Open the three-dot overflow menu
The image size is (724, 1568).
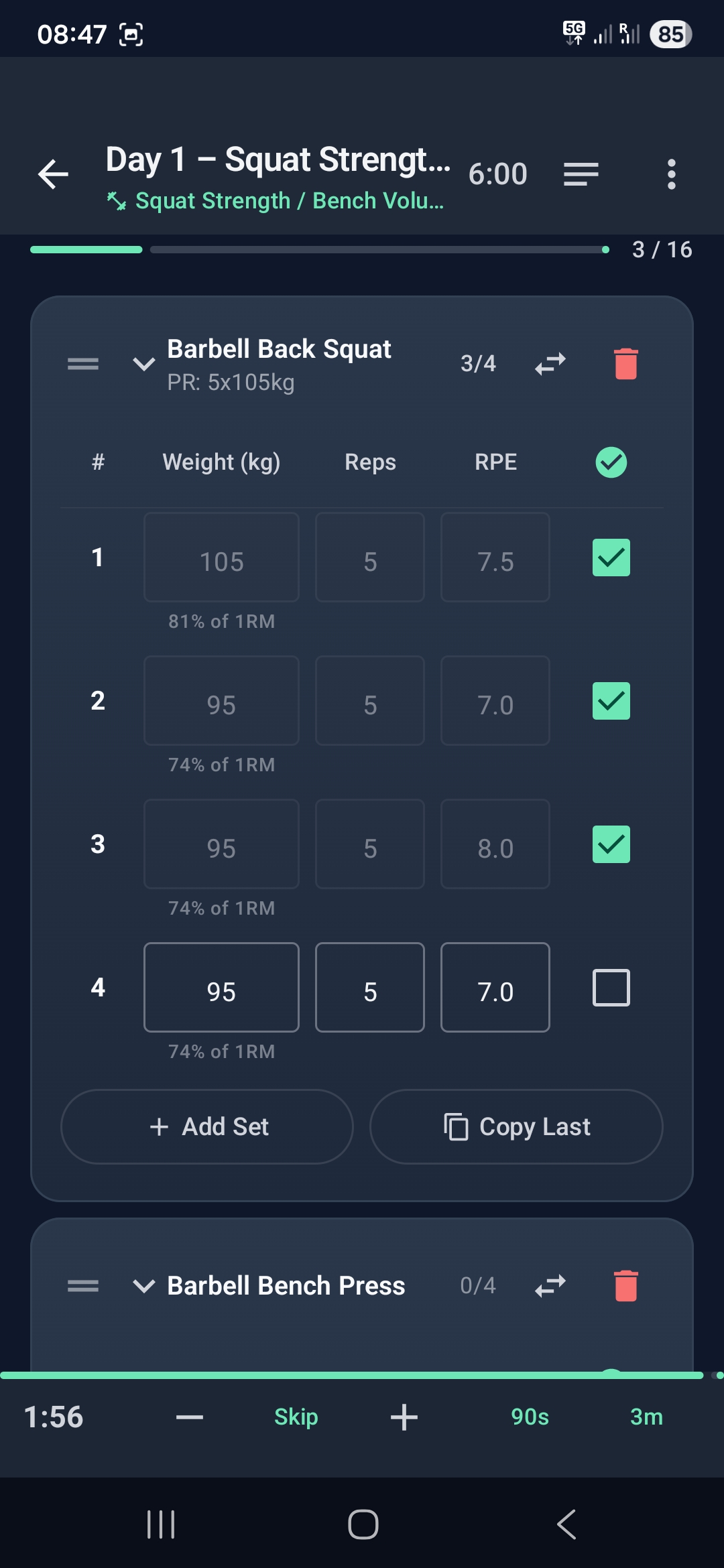click(x=670, y=174)
